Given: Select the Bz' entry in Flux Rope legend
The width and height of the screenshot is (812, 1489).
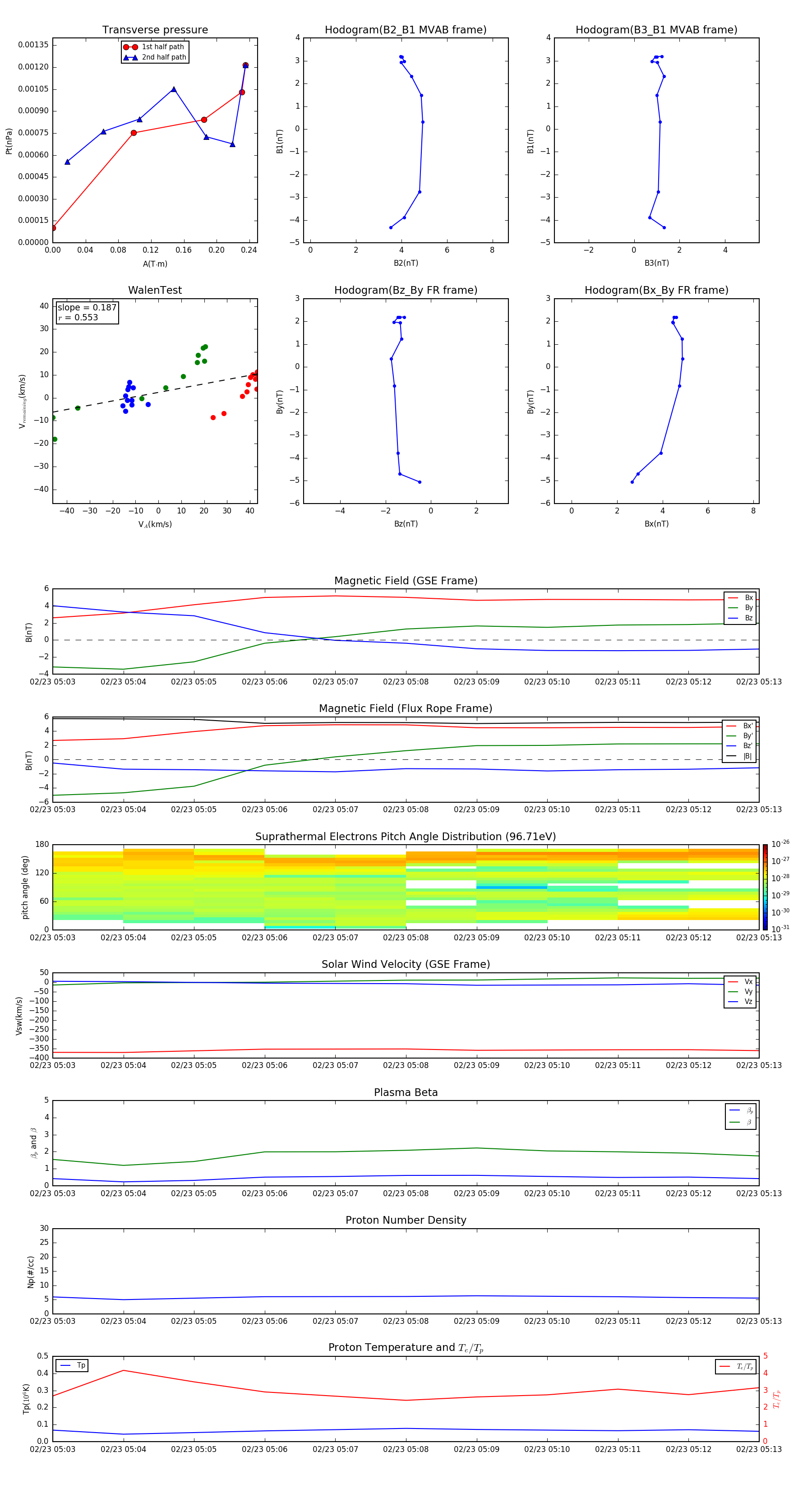Looking at the screenshot, I should (x=739, y=746).
